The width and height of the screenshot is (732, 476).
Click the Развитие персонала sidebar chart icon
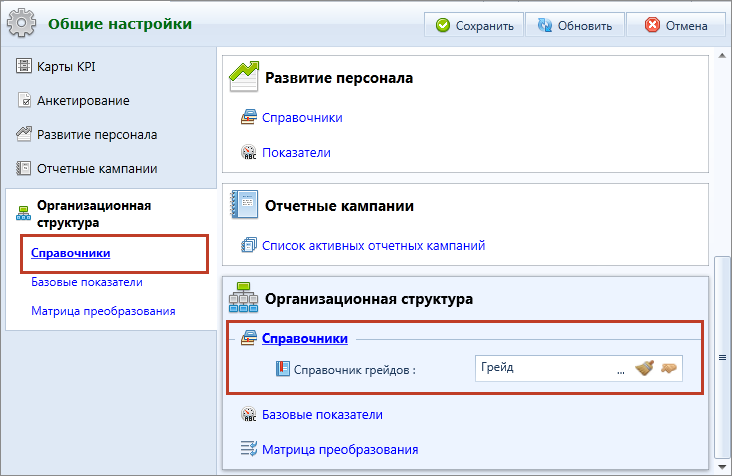pyautogui.click(x=23, y=134)
